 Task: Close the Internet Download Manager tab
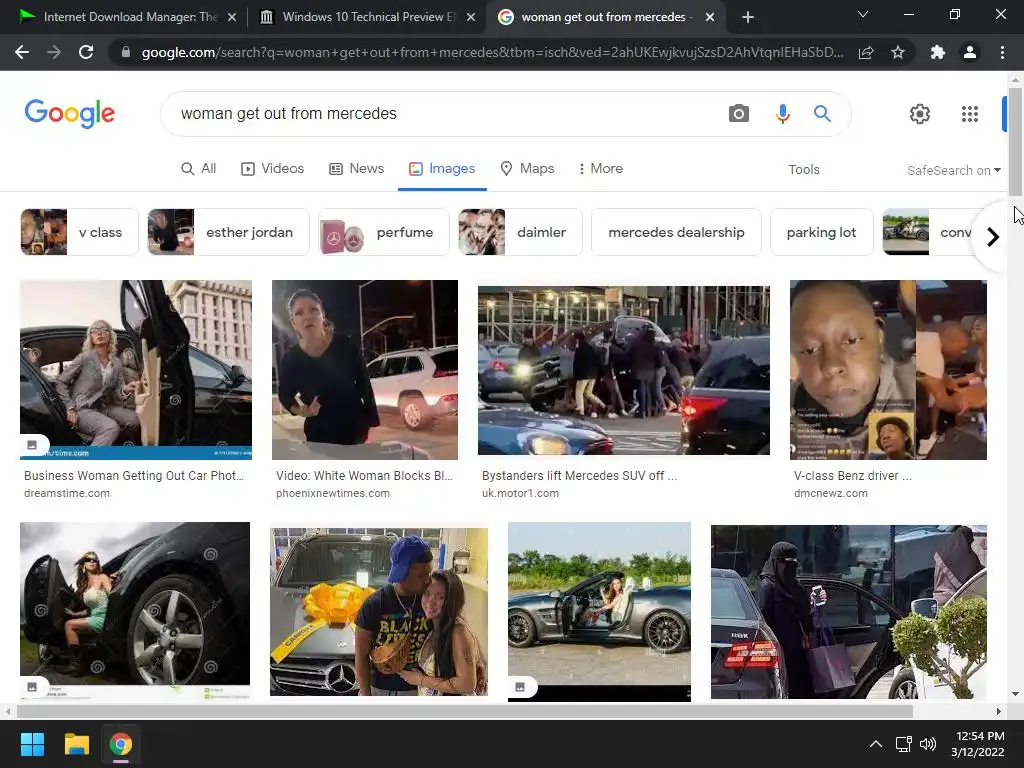tap(232, 17)
